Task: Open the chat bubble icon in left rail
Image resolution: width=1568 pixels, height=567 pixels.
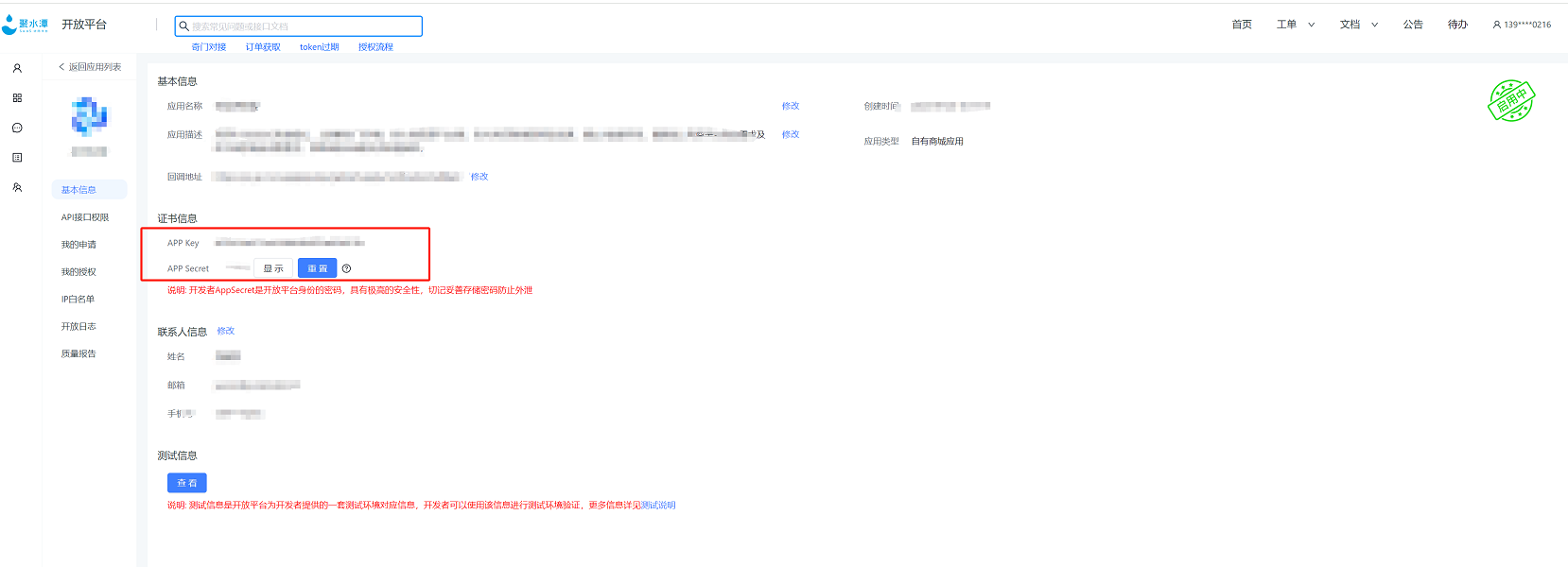Action: click(17, 128)
